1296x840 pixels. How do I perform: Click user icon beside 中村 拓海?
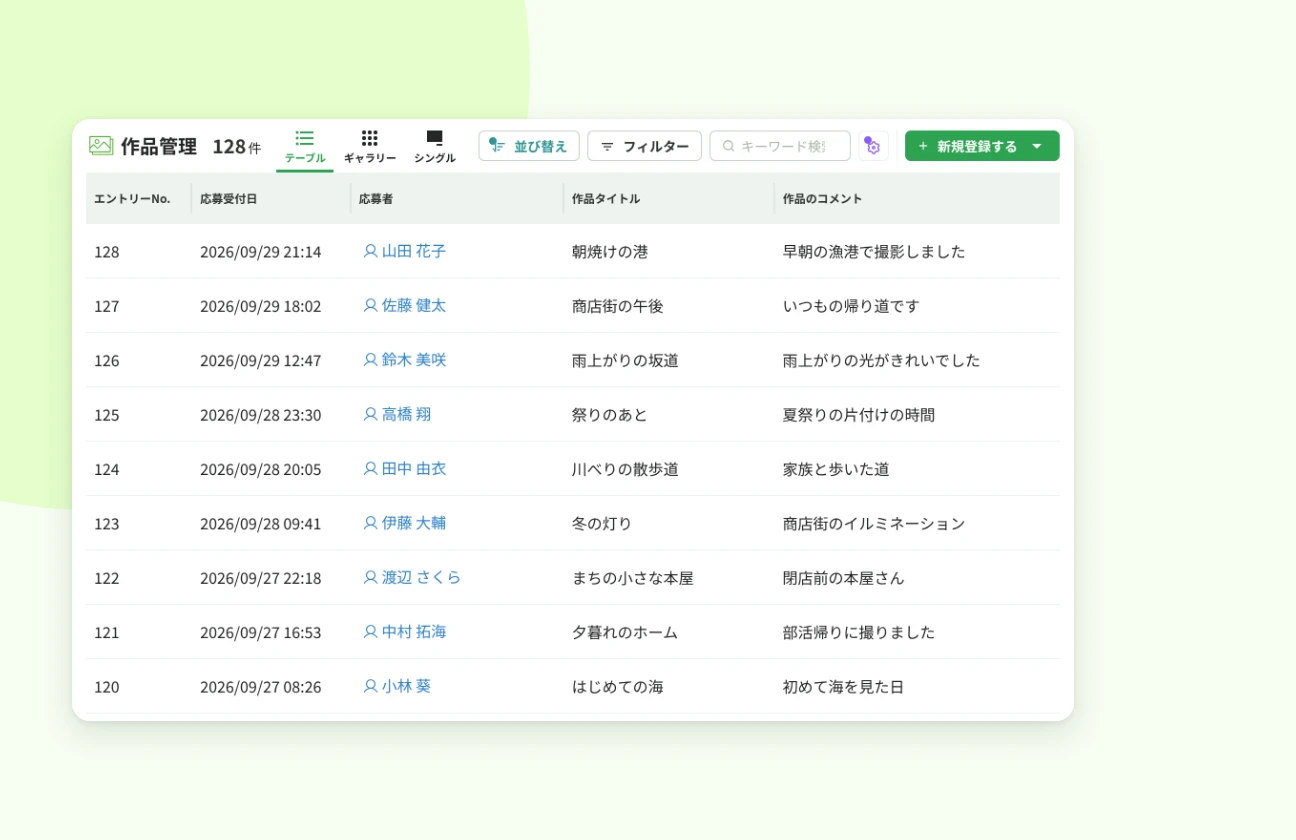(370, 631)
